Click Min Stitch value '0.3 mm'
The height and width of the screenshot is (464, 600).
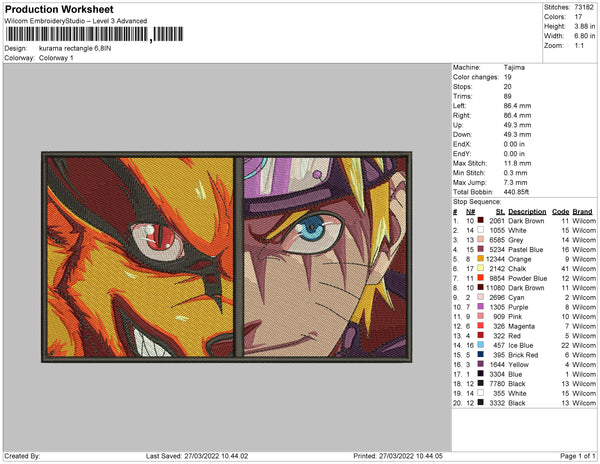(x=515, y=173)
